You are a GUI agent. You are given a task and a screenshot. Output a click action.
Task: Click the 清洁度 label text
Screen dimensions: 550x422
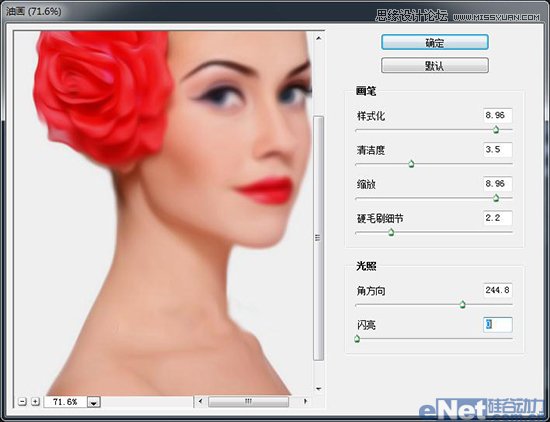371,150
